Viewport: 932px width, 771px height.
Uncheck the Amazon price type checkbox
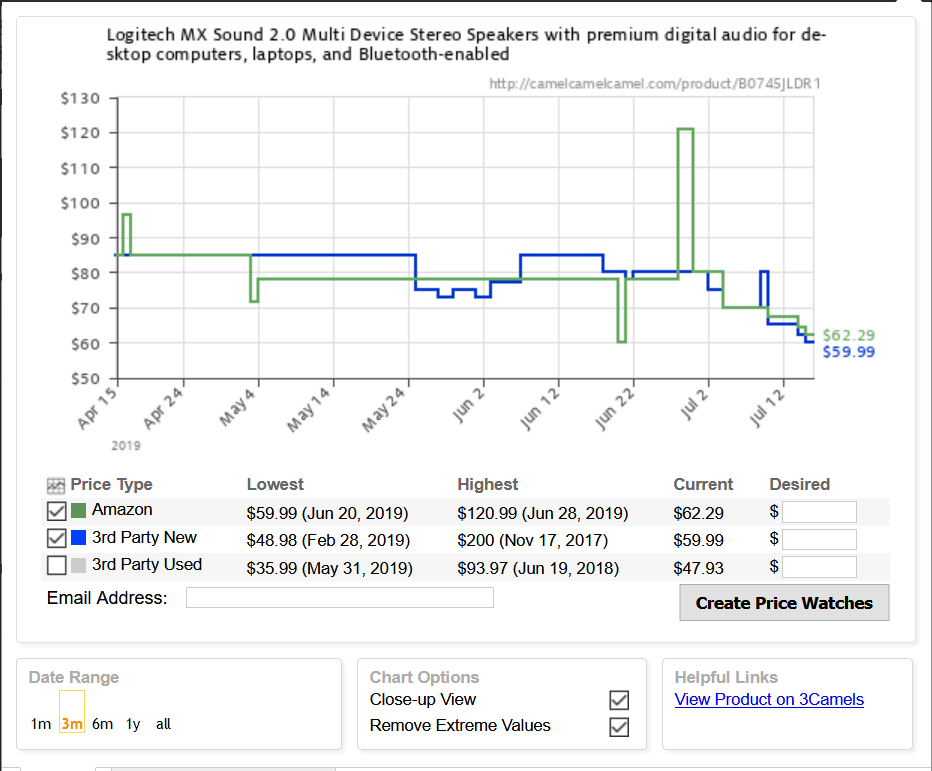point(56,511)
